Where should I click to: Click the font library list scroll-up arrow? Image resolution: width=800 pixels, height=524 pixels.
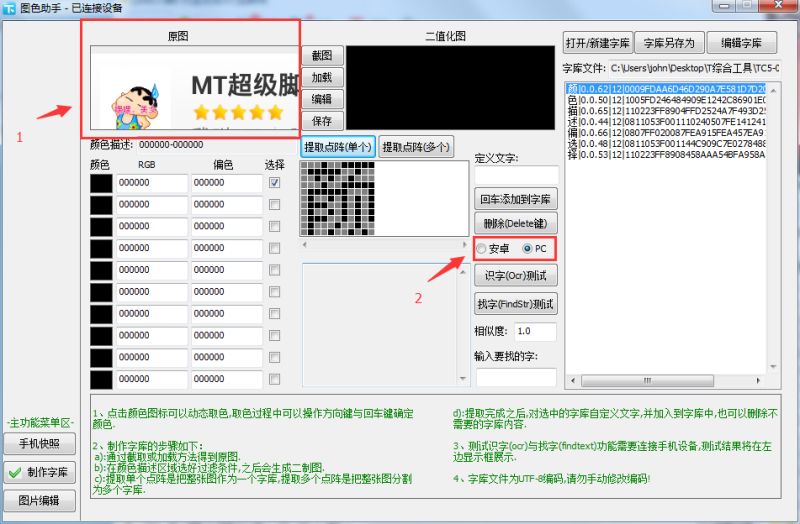pos(773,90)
